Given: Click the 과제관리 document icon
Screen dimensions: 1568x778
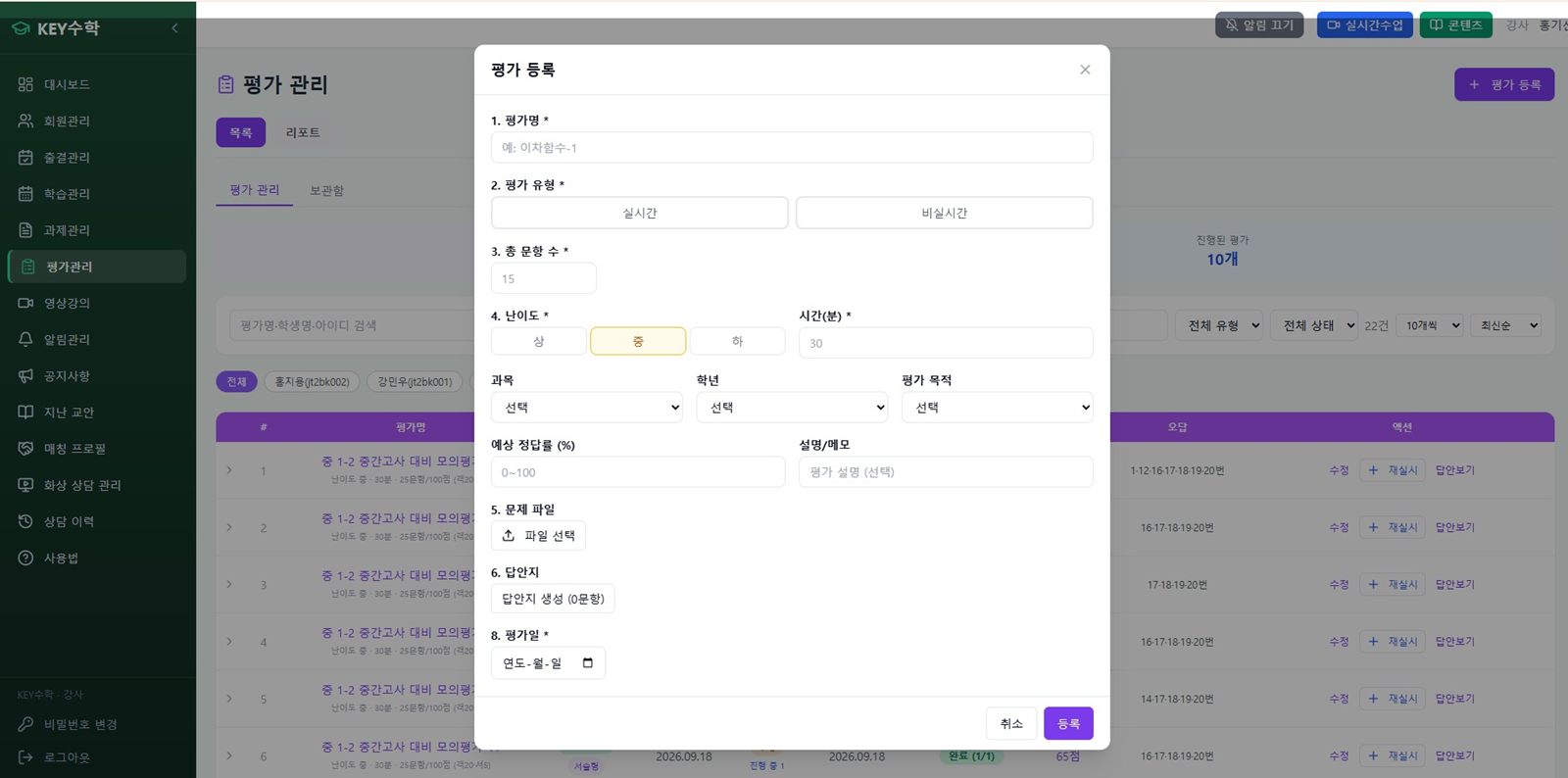Looking at the screenshot, I should coord(25,230).
